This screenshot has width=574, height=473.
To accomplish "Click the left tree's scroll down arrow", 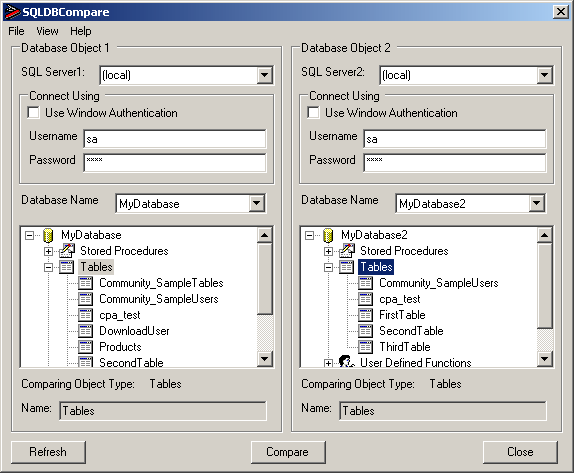I will click(264, 358).
